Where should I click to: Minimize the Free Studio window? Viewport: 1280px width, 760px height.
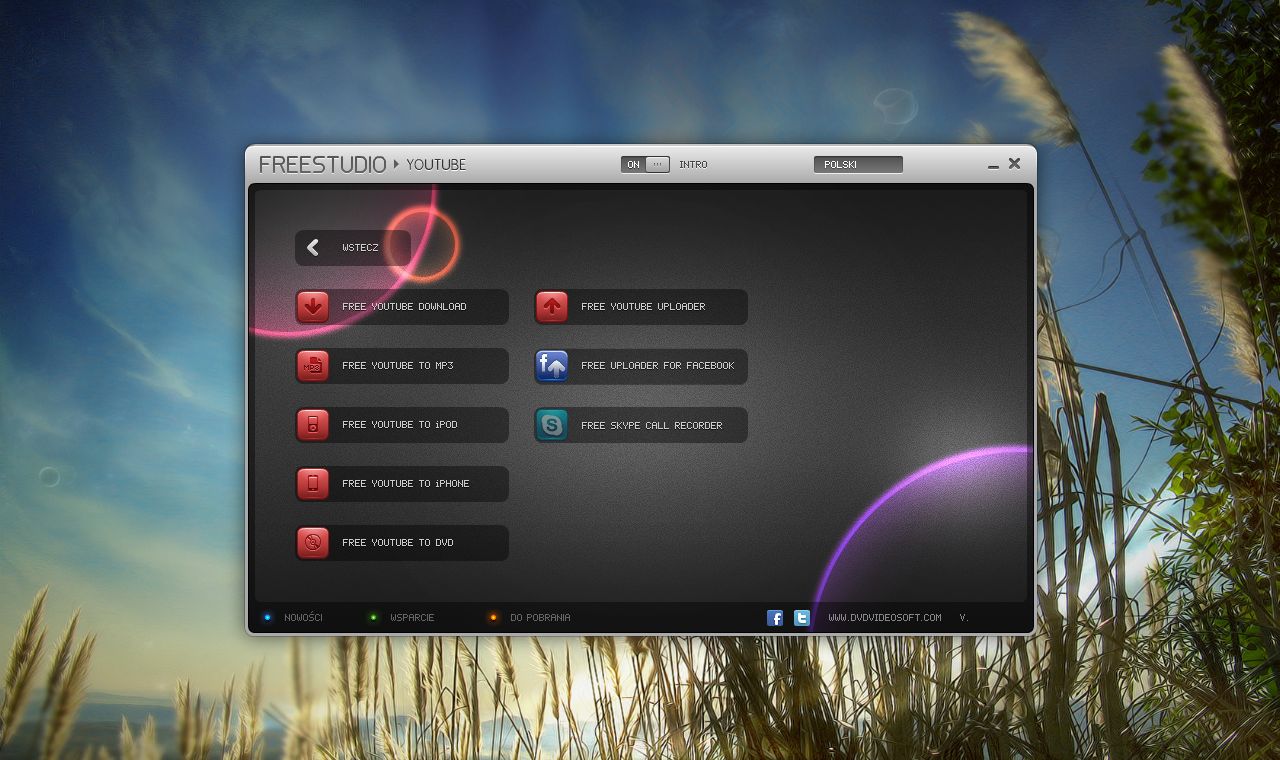coord(993,166)
